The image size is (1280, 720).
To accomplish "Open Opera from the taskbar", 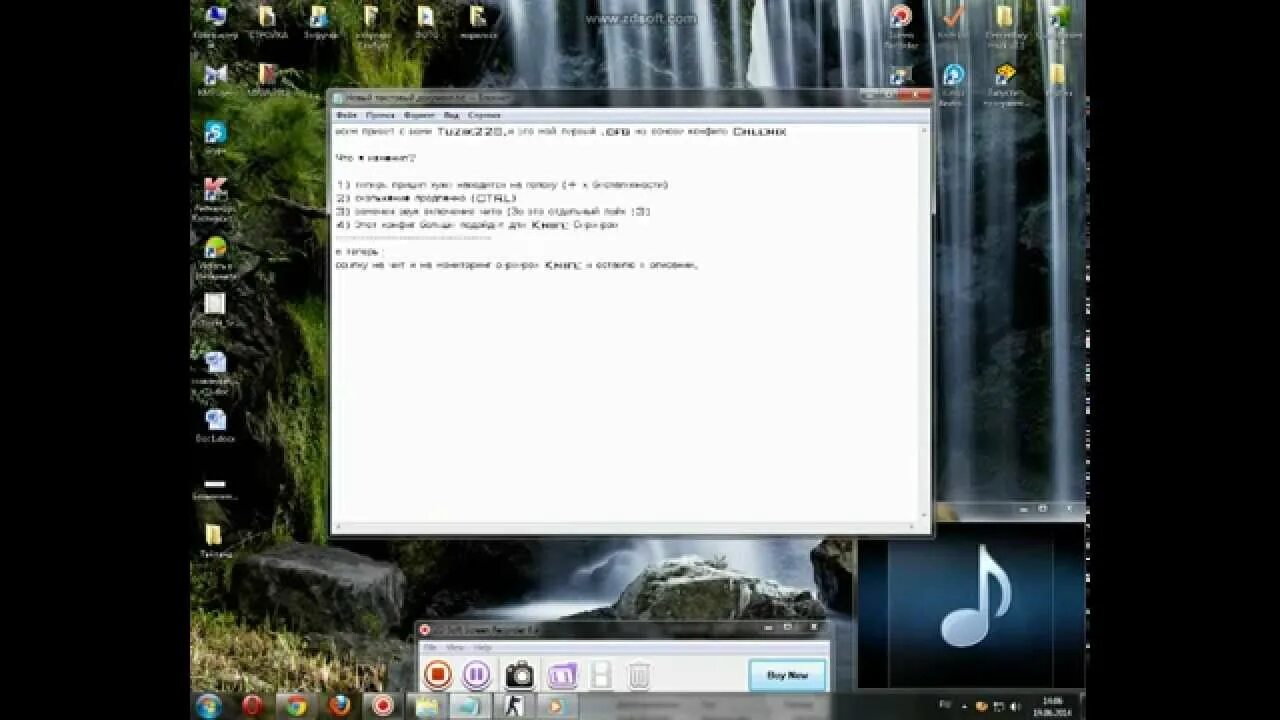I will coord(252,705).
